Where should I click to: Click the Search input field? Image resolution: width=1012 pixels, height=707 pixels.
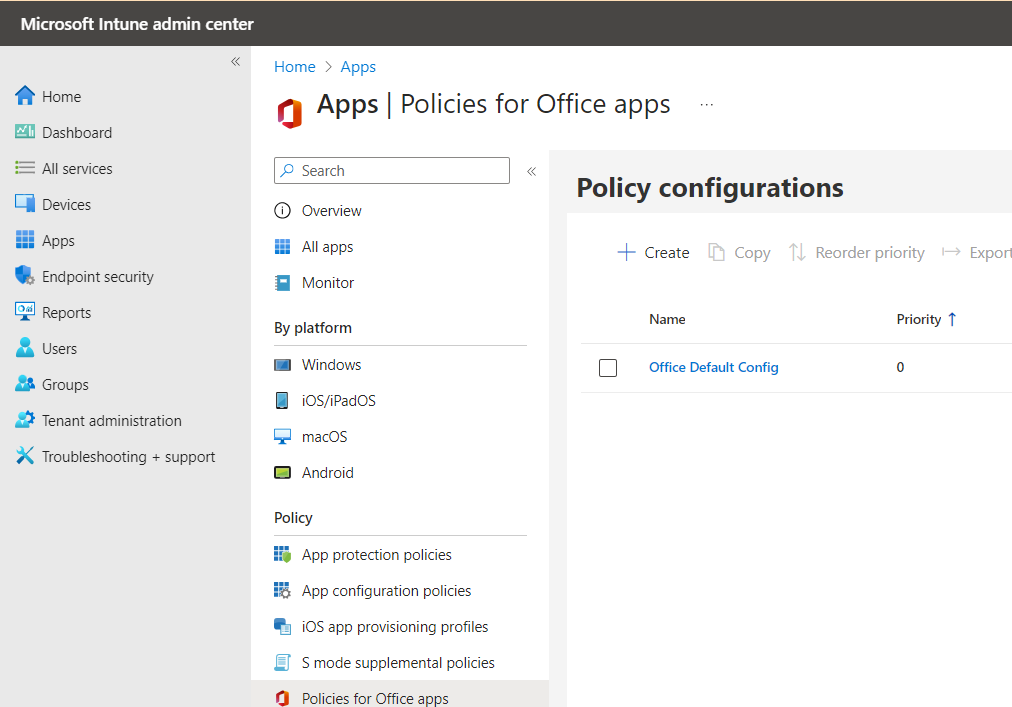(392, 170)
